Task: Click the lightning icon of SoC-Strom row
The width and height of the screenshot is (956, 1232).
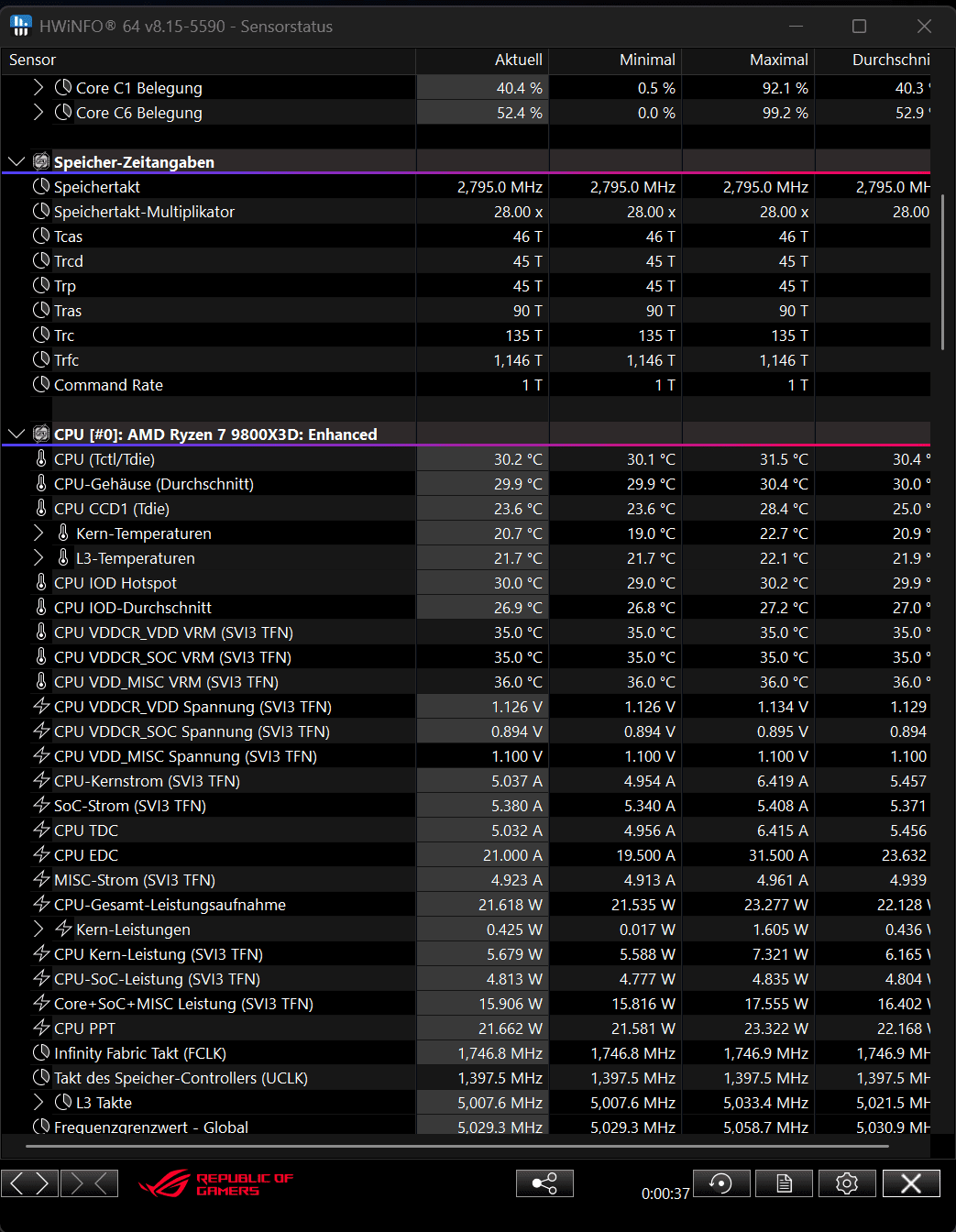Action: tap(41, 805)
